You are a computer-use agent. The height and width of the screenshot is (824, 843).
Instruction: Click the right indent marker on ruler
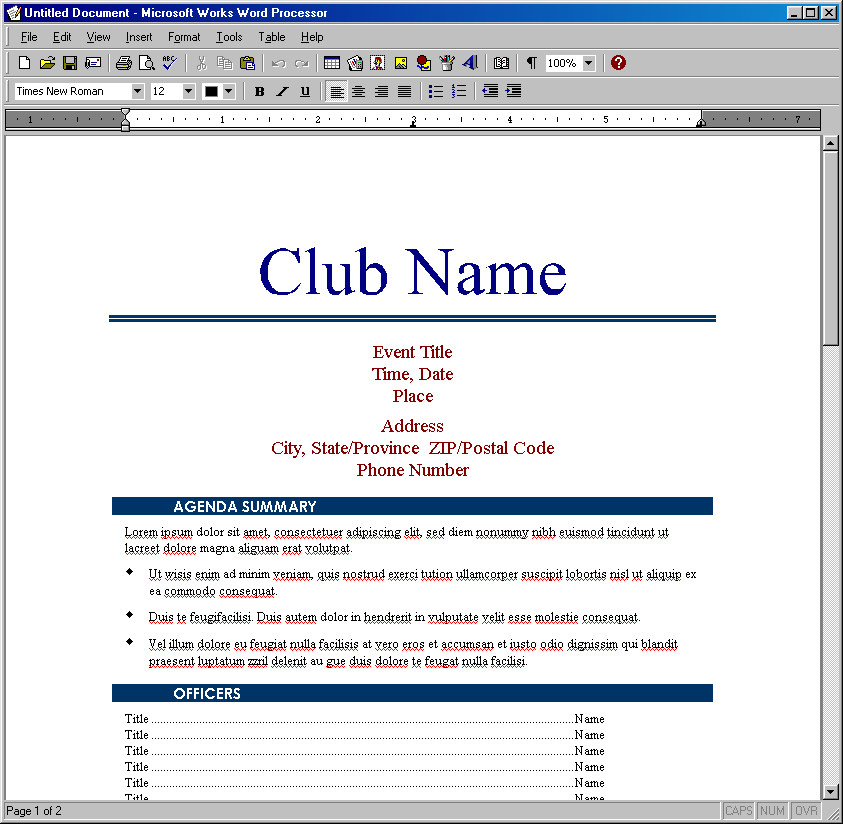pos(701,123)
